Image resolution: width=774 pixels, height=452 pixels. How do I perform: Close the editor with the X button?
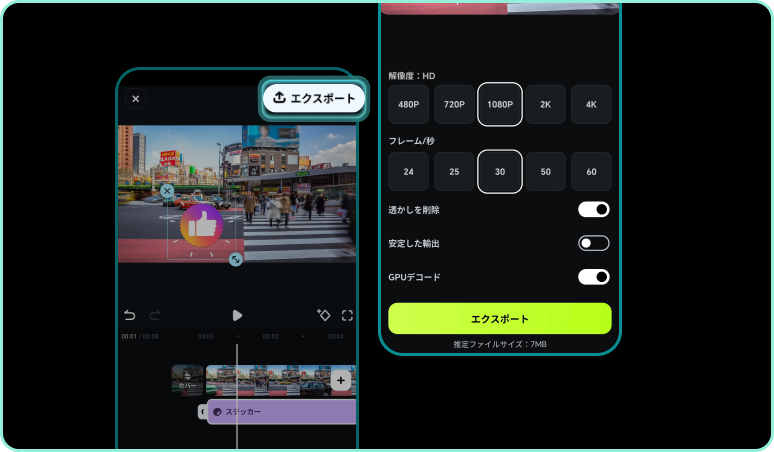[x=136, y=99]
